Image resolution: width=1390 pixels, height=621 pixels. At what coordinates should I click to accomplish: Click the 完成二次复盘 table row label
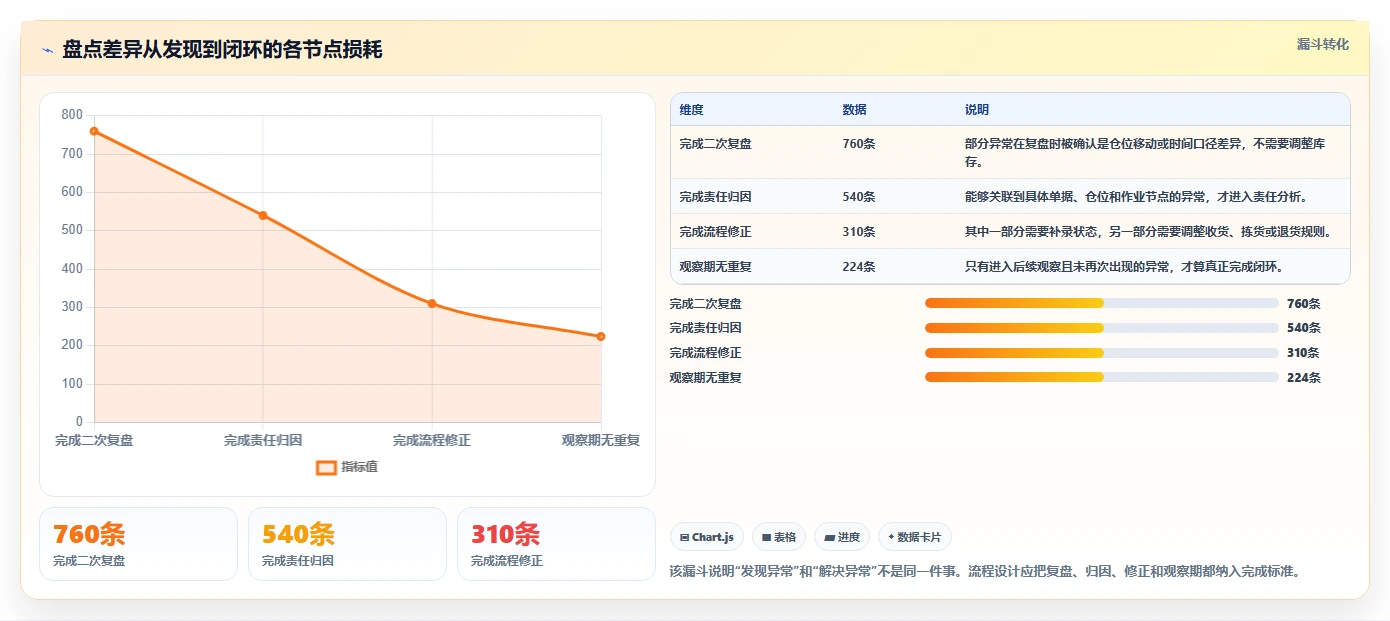[x=715, y=144]
